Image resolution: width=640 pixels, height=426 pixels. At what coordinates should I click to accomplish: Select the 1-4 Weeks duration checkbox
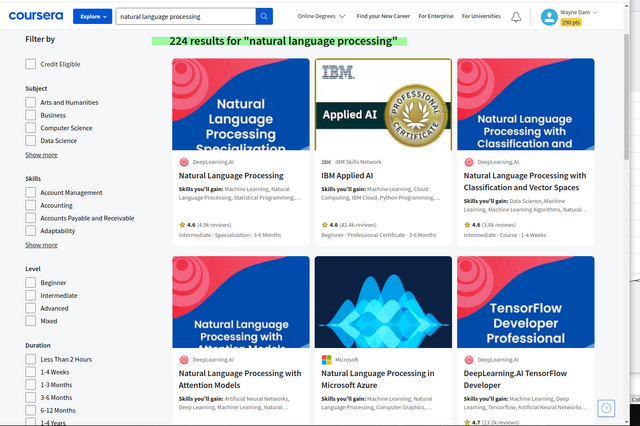click(31, 372)
